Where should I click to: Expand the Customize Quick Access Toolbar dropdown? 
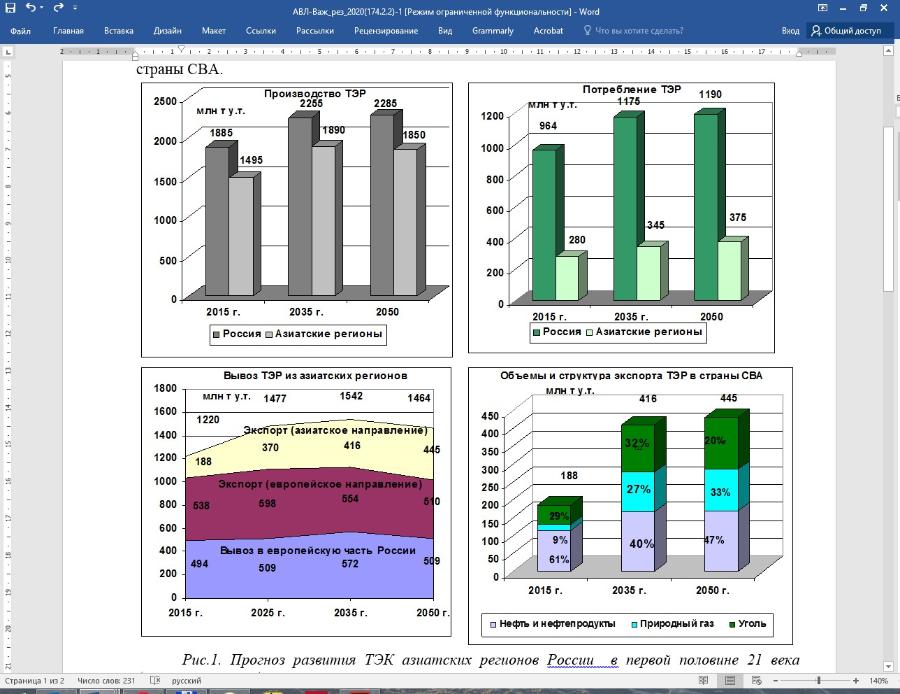pos(77,9)
